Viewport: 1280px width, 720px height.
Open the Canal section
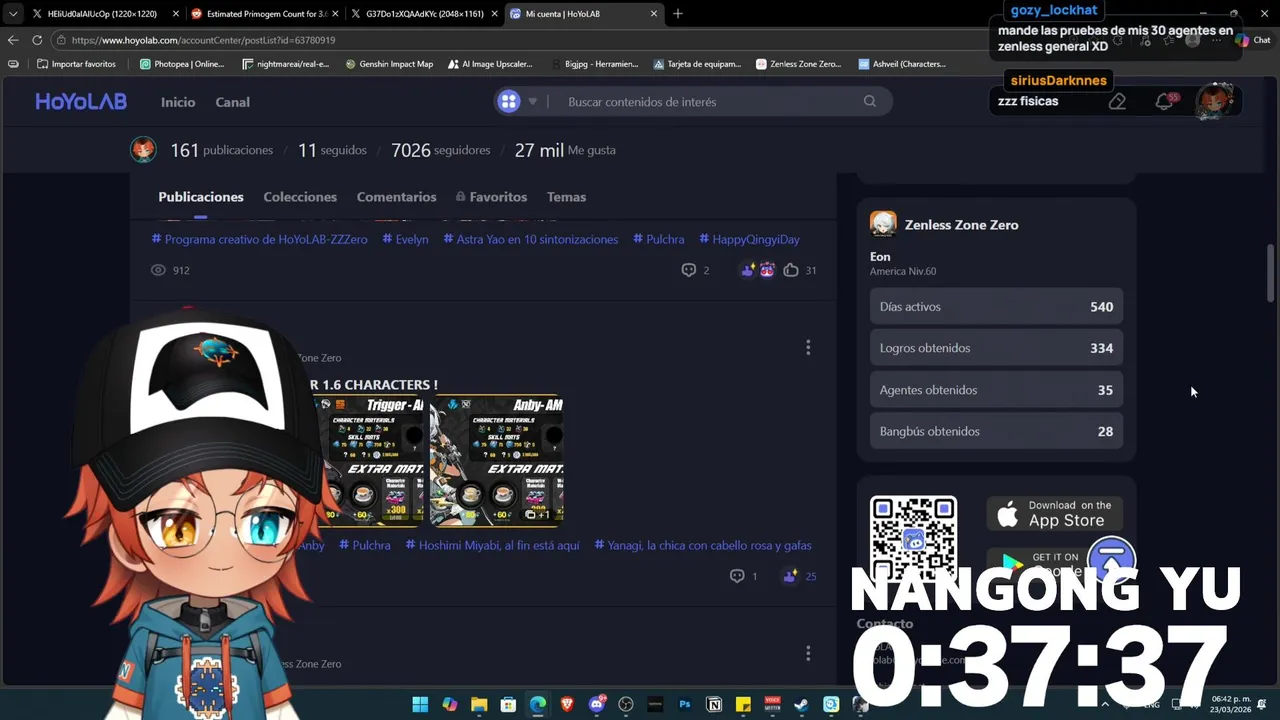(233, 102)
